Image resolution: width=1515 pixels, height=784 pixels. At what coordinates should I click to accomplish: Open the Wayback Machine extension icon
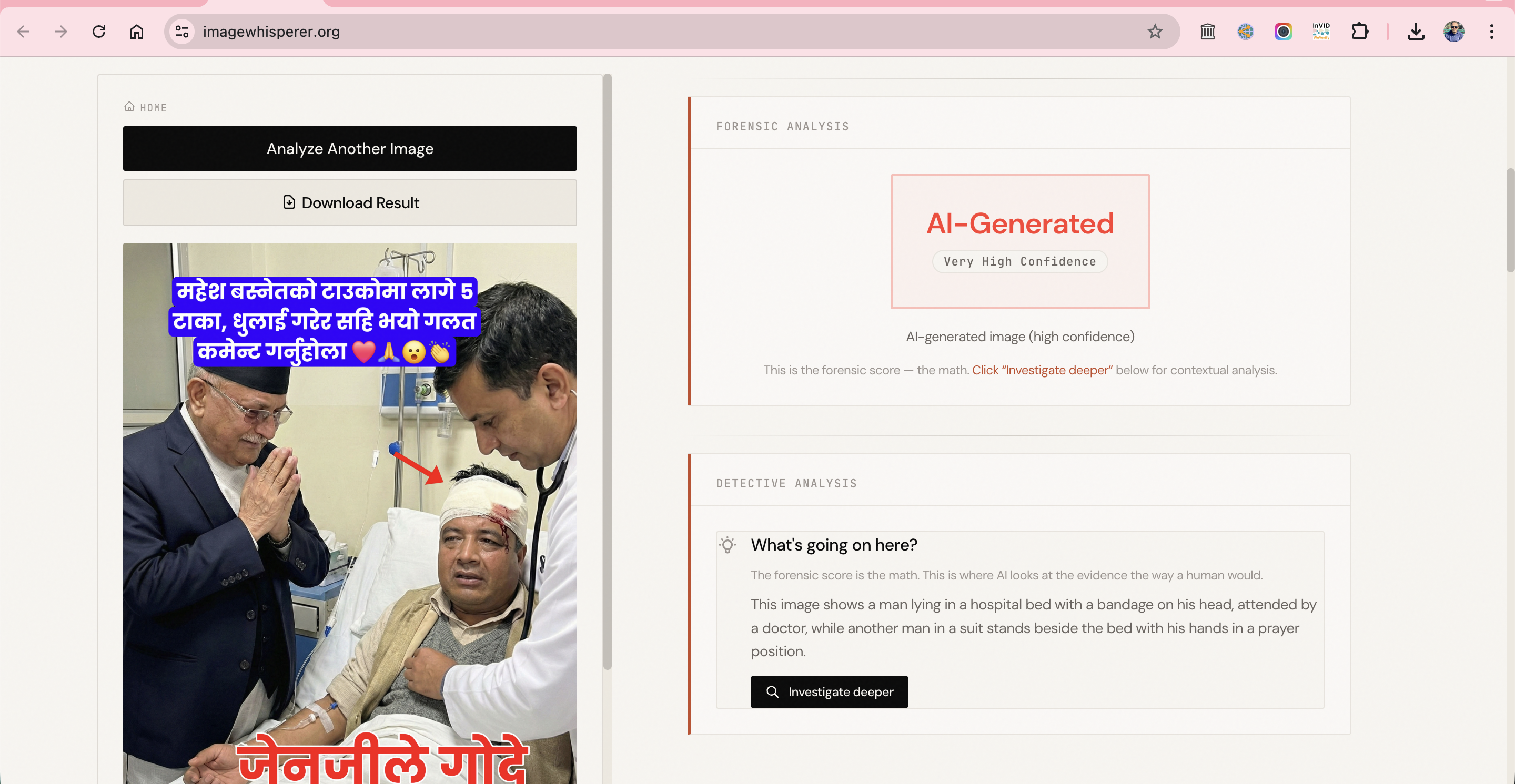(1207, 32)
